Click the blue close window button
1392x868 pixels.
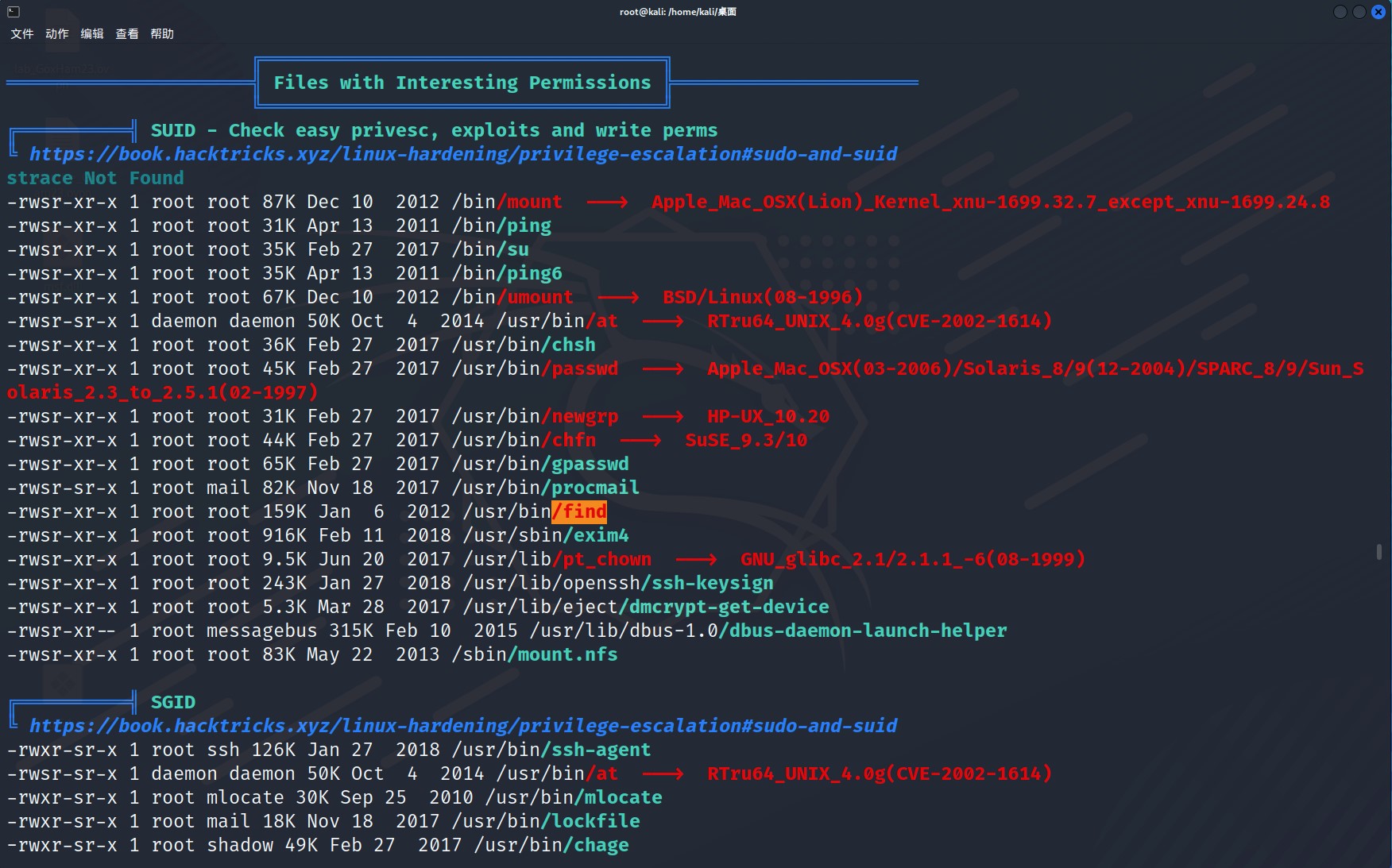(x=1378, y=11)
